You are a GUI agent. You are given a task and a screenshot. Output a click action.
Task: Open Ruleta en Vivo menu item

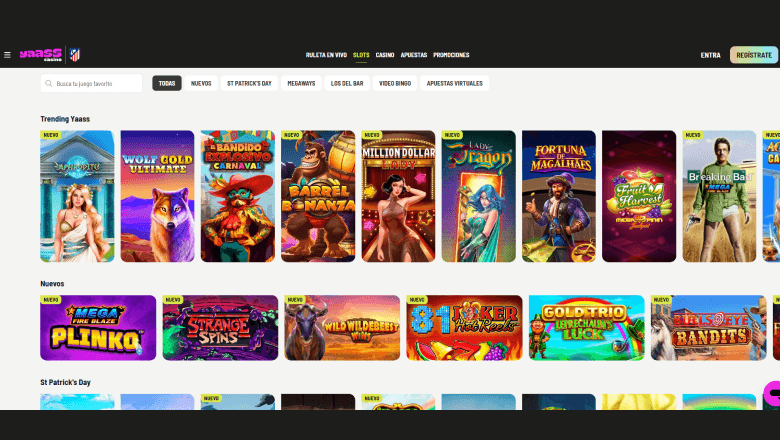pyautogui.click(x=326, y=55)
